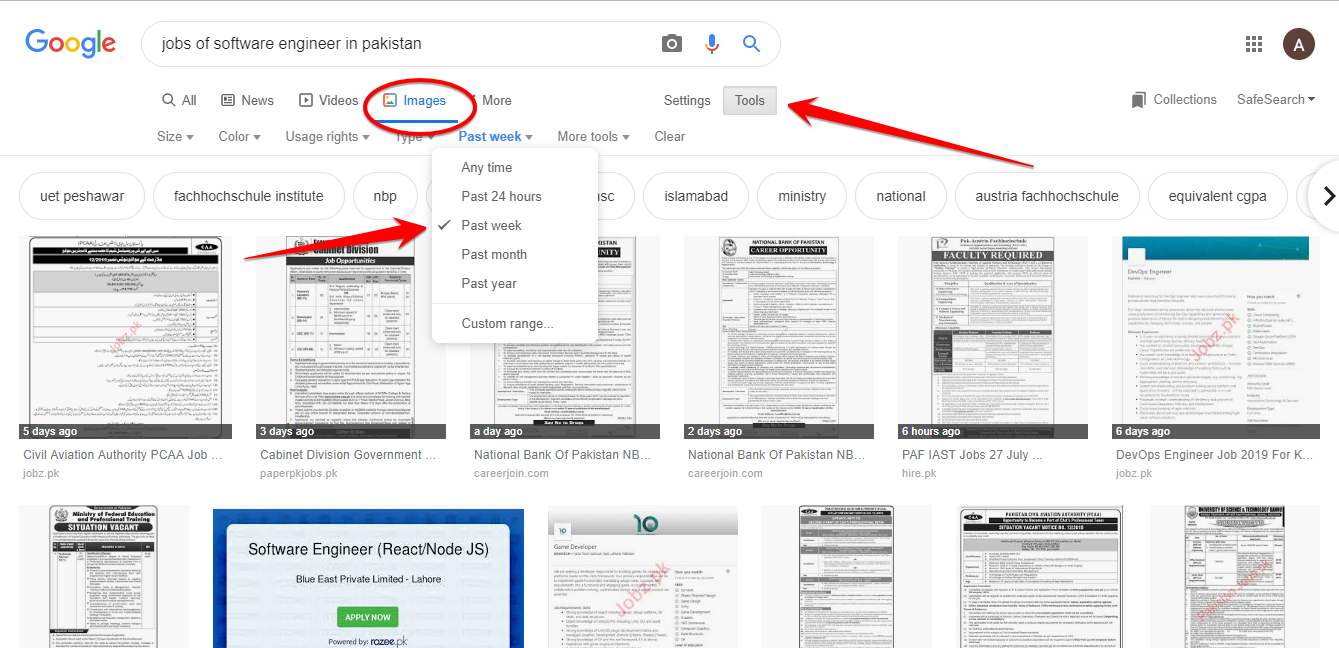The image size is (1339, 648).
Task: Open Civil Aviation Authority PCAA thumbnail
Action: 126,338
